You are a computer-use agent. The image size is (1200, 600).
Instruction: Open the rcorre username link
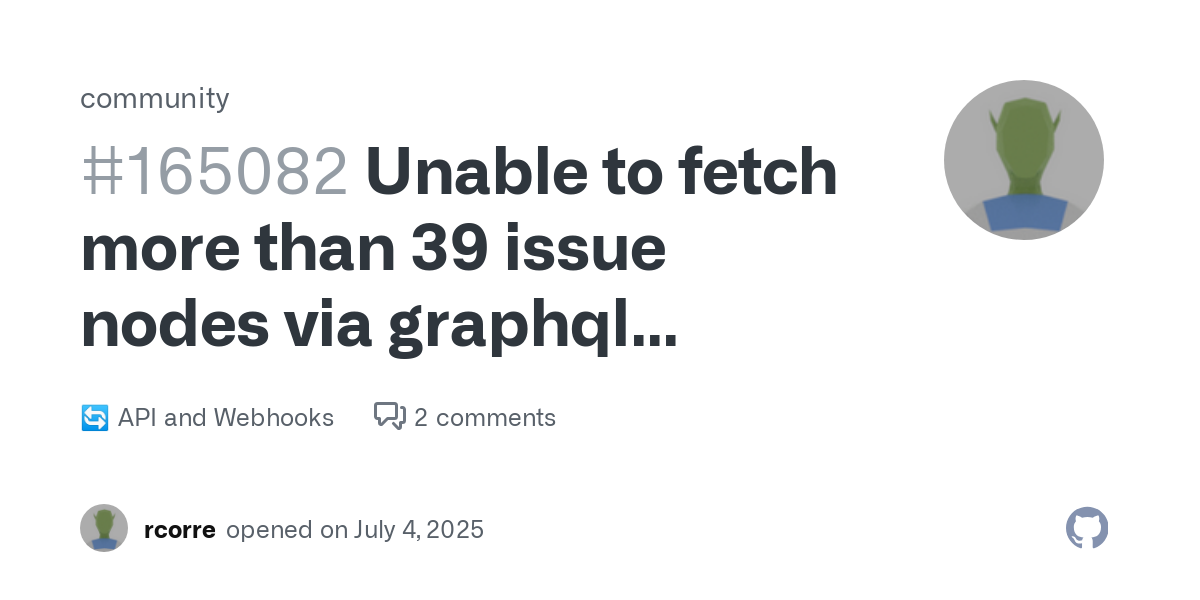pyautogui.click(x=180, y=529)
